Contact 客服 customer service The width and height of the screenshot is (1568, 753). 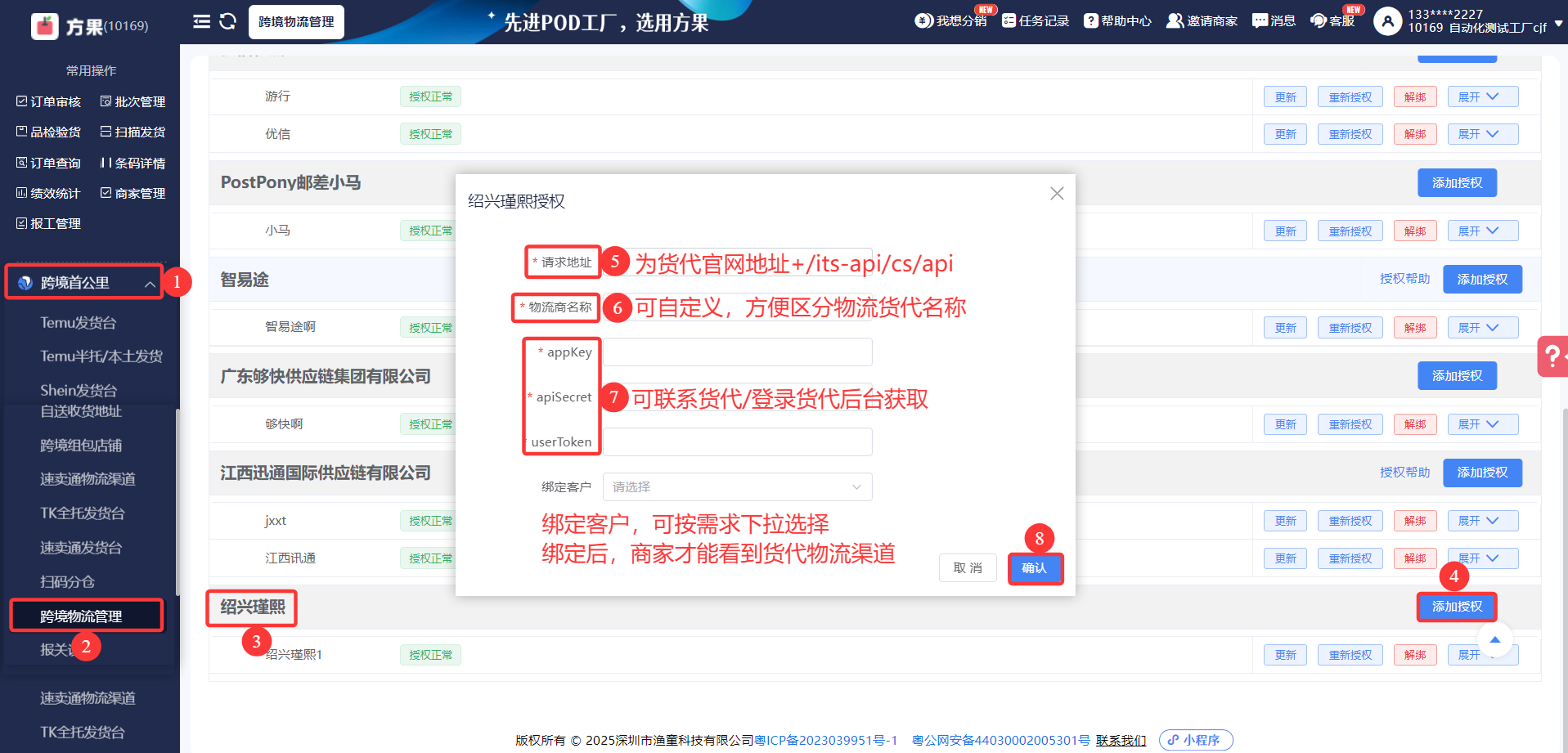[x=1332, y=20]
